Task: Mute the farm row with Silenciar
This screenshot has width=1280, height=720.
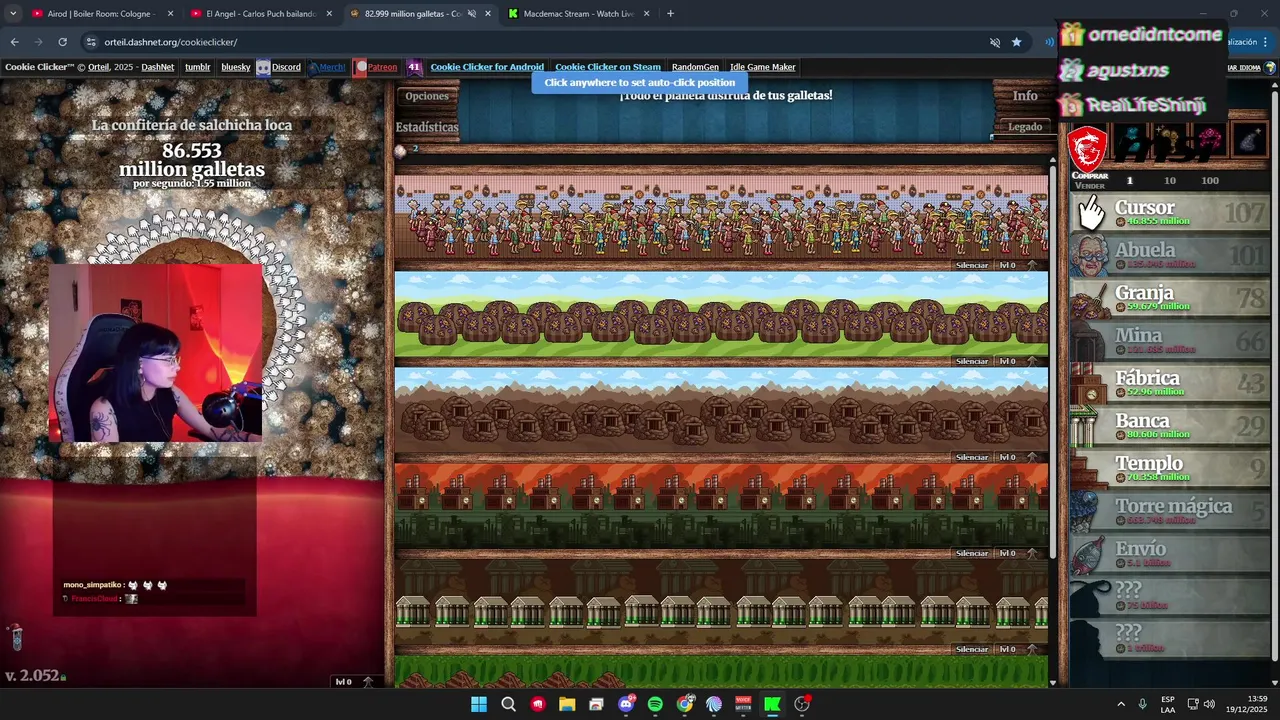Action: (x=972, y=361)
